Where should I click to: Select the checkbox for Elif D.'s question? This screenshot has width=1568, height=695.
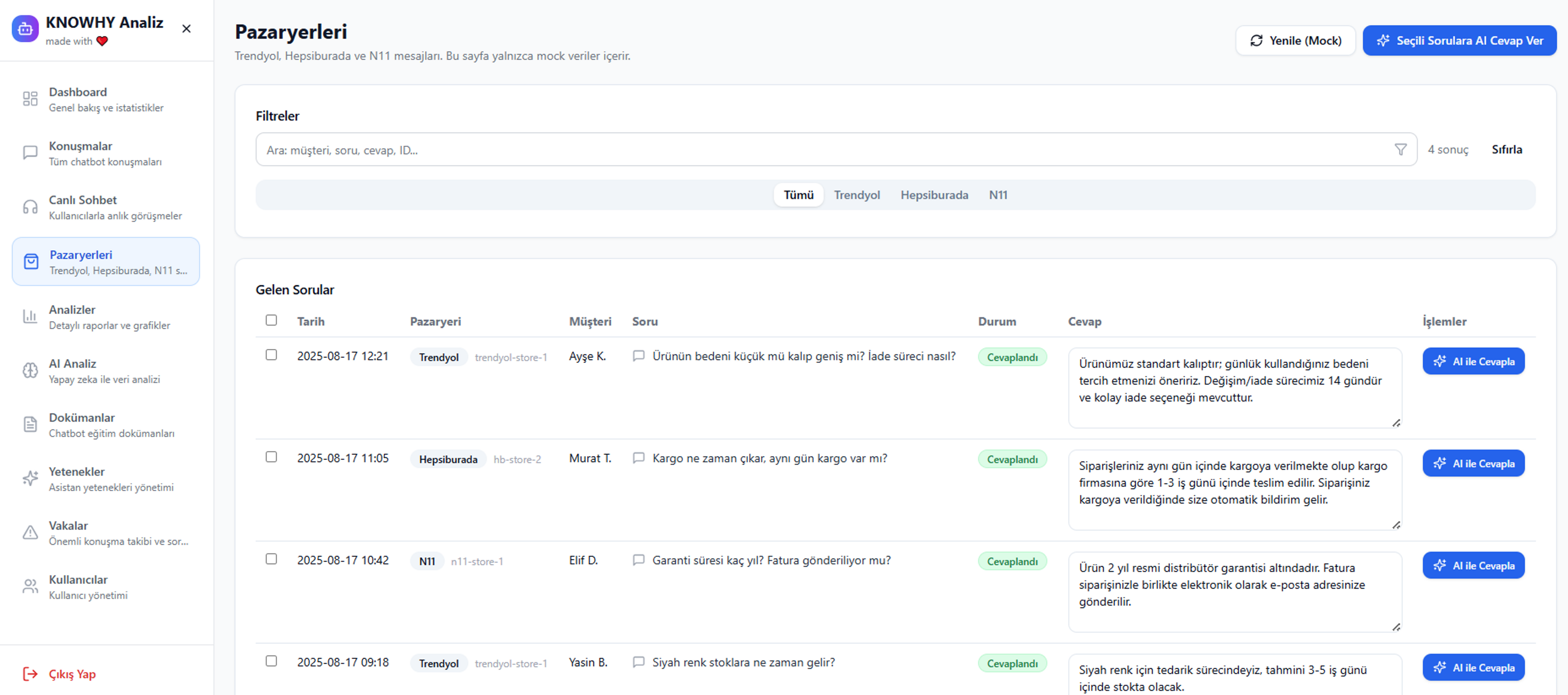(272, 559)
